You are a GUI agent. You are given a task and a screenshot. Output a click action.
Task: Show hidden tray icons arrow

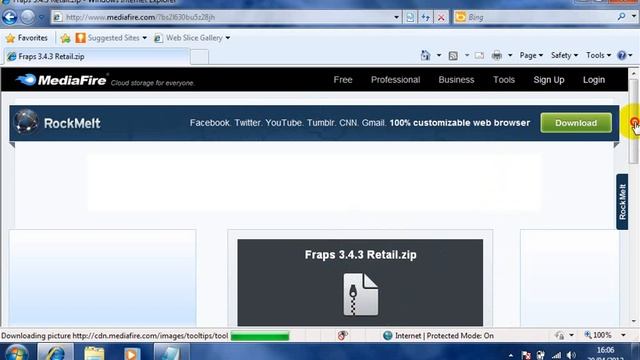(x=511, y=356)
